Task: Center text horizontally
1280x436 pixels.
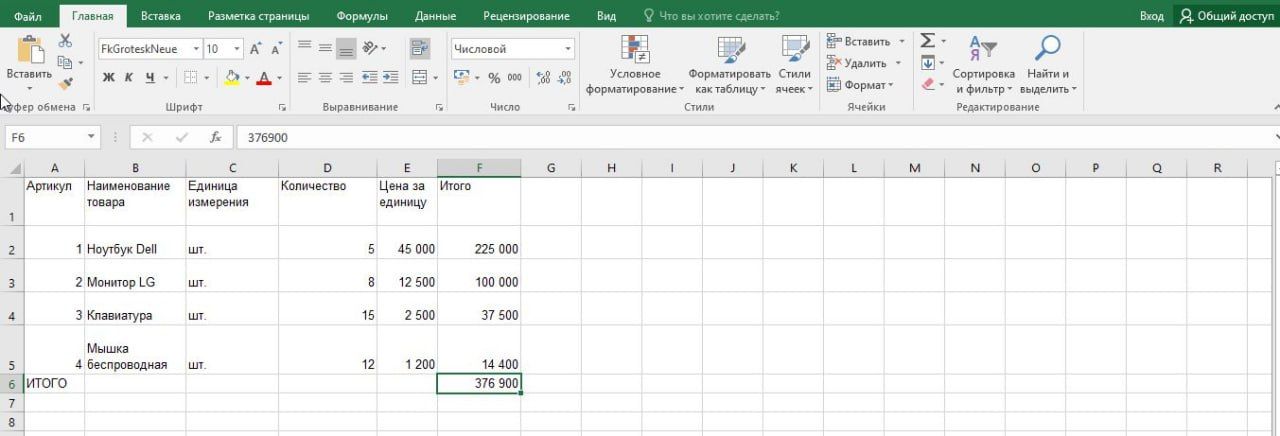Action: 325,78
